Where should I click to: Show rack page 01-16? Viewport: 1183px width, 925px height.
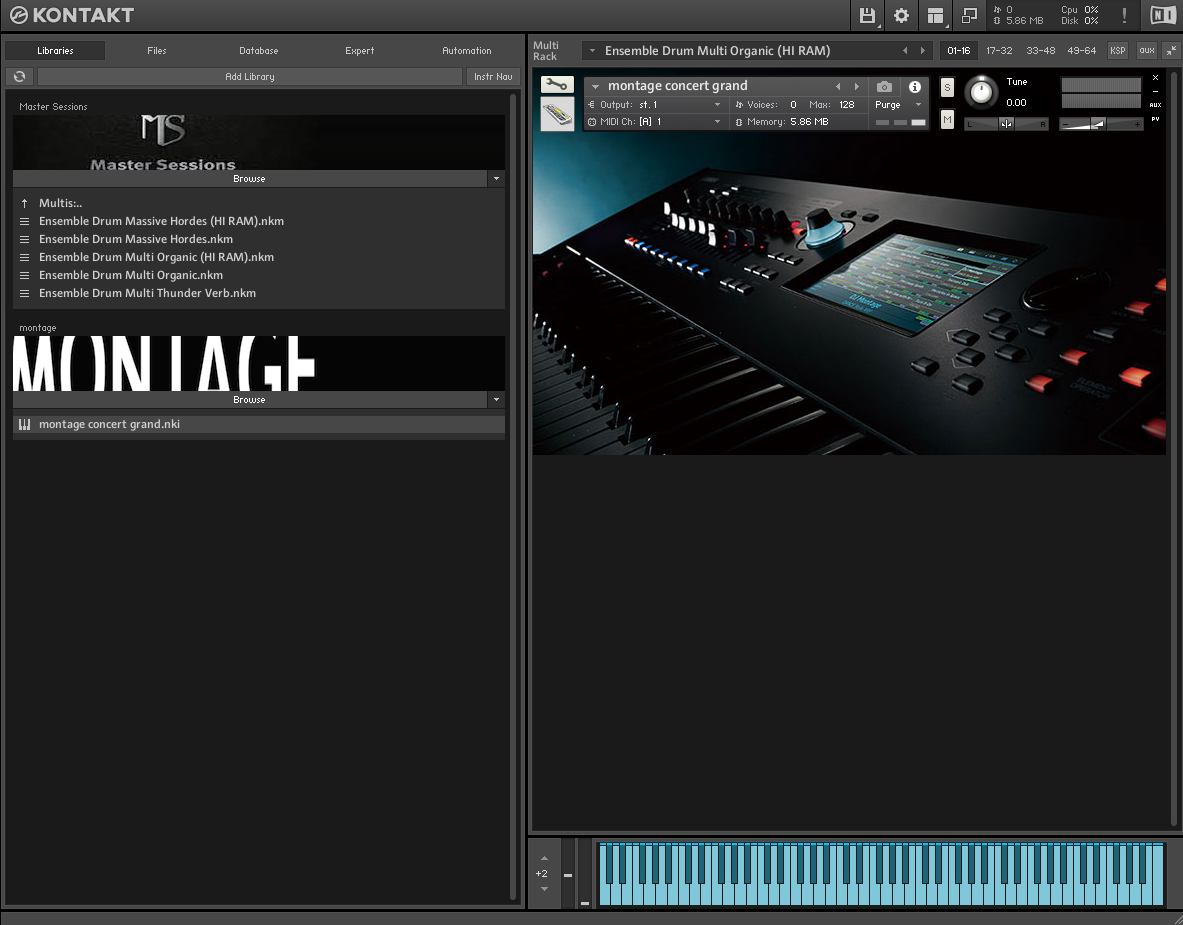[x=959, y=51]
